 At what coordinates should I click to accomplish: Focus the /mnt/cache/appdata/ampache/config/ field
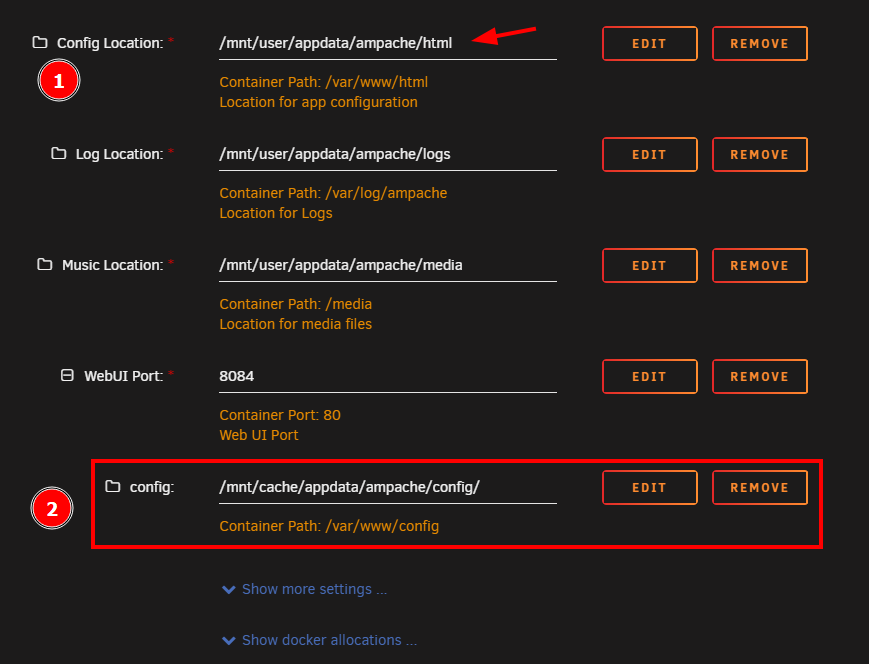point(388,487)
